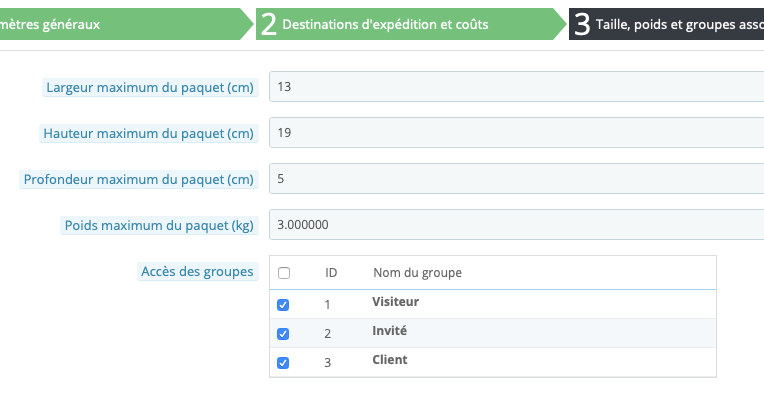Click the Largeur maximum du paquet field
The width and height of the screenshot is (764, 398).
click(x=516, y=87)
